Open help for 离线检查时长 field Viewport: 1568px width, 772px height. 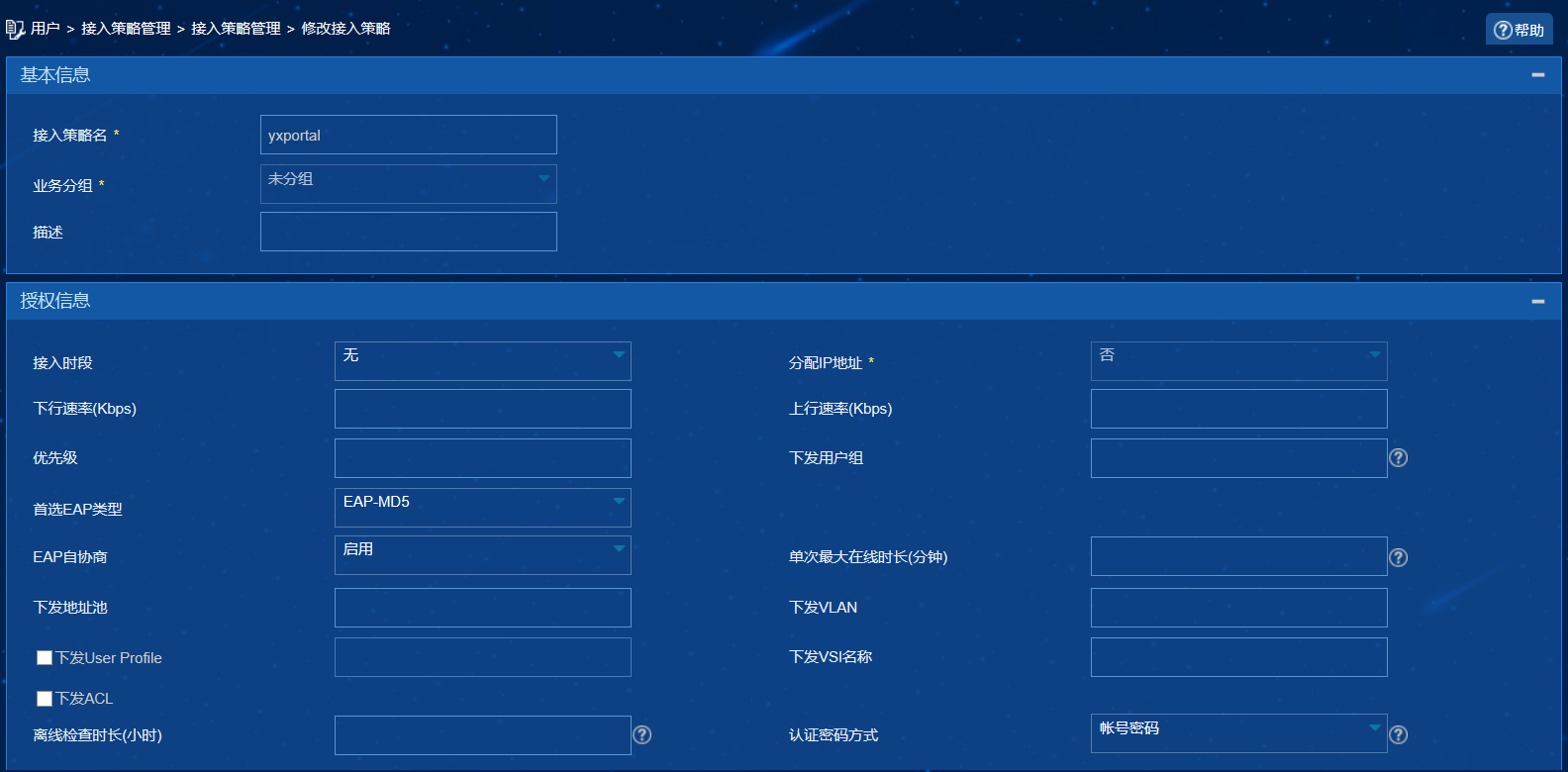[x=642, y=734]
